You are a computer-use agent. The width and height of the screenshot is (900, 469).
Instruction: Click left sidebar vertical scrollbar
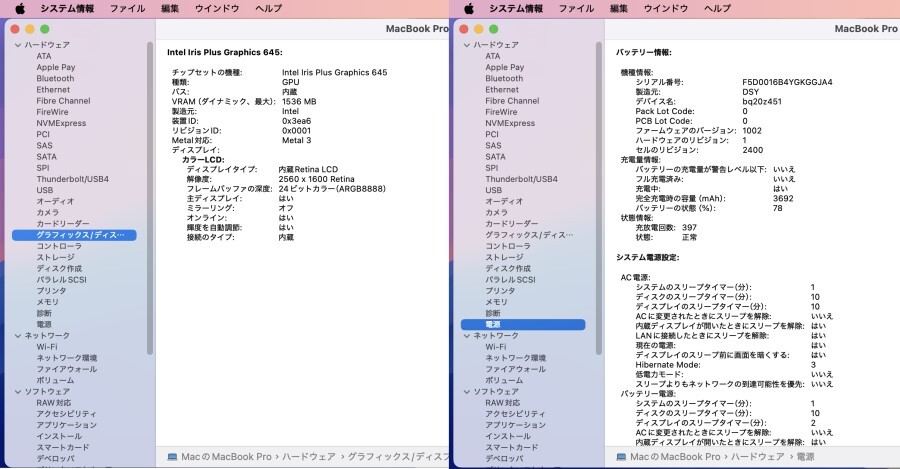pos(150,198)
